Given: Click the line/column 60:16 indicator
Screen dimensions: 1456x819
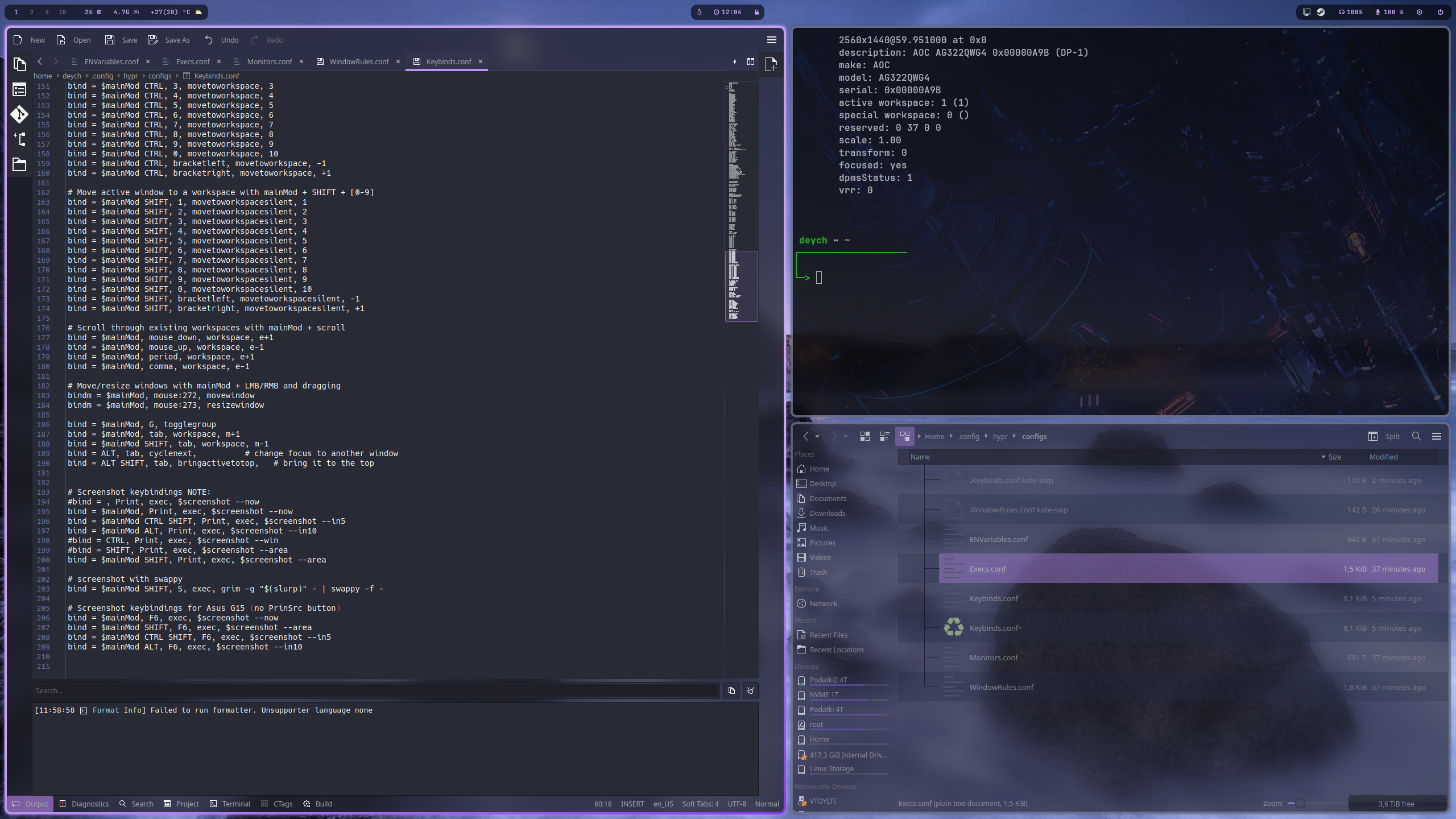Looking at the screenshot, I should point(603,804).
